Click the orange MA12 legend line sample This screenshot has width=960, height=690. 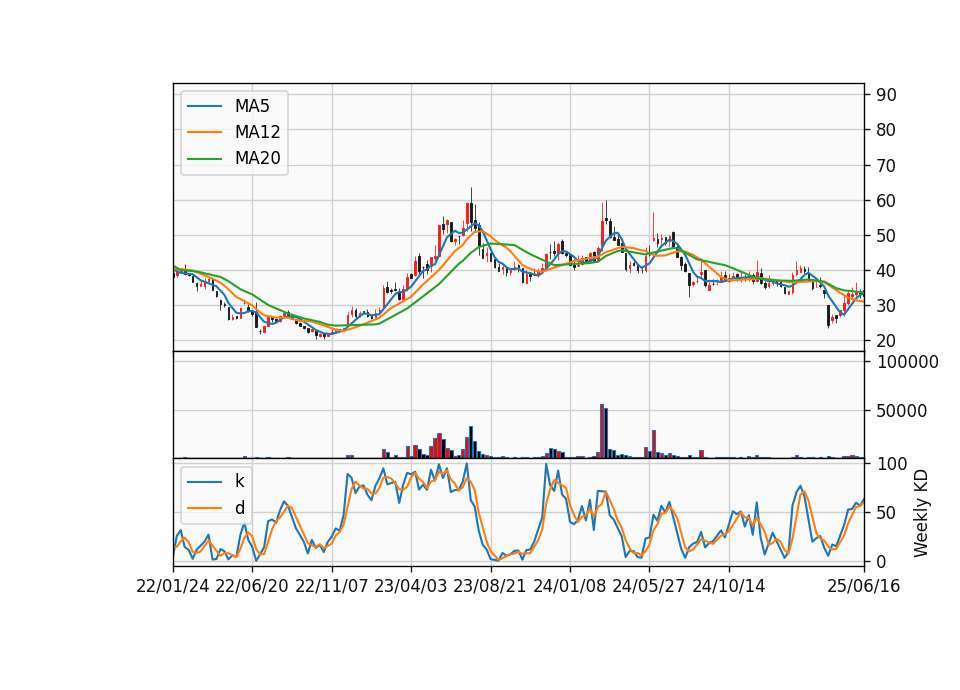204,132
